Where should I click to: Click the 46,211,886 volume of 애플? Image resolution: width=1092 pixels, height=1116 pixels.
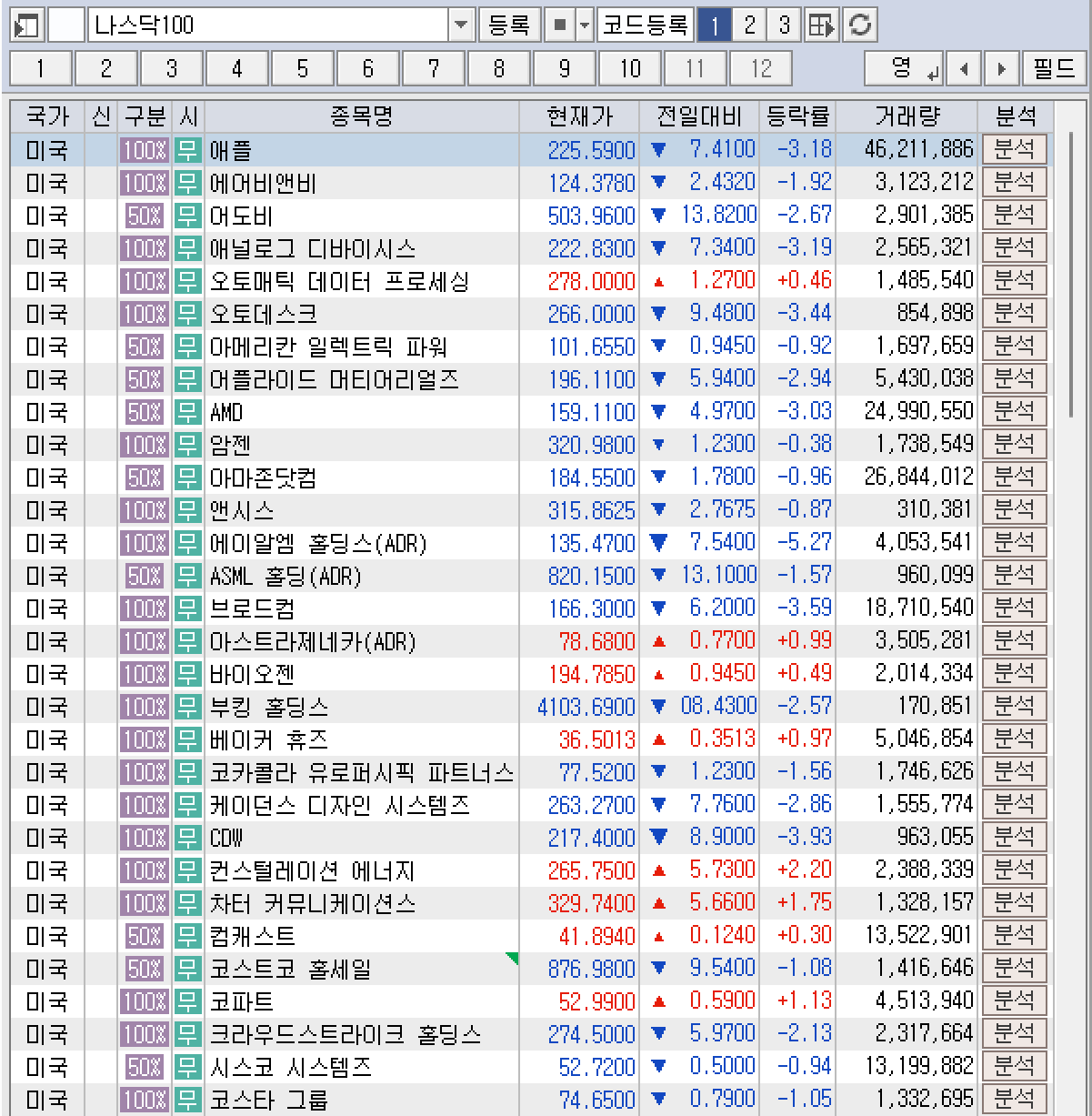coord(918,150)
